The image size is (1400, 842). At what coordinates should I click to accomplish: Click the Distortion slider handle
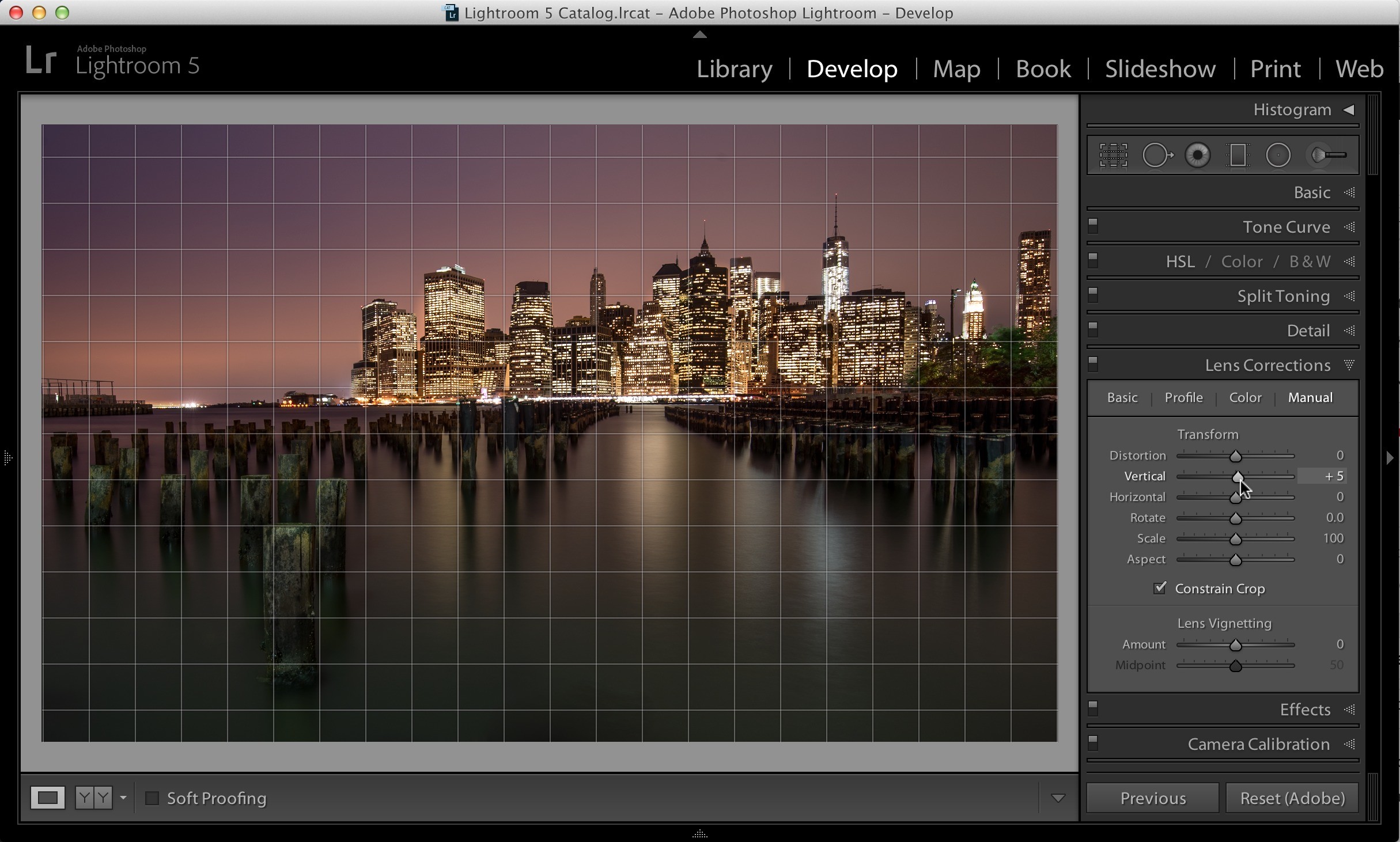(1235, 456)
